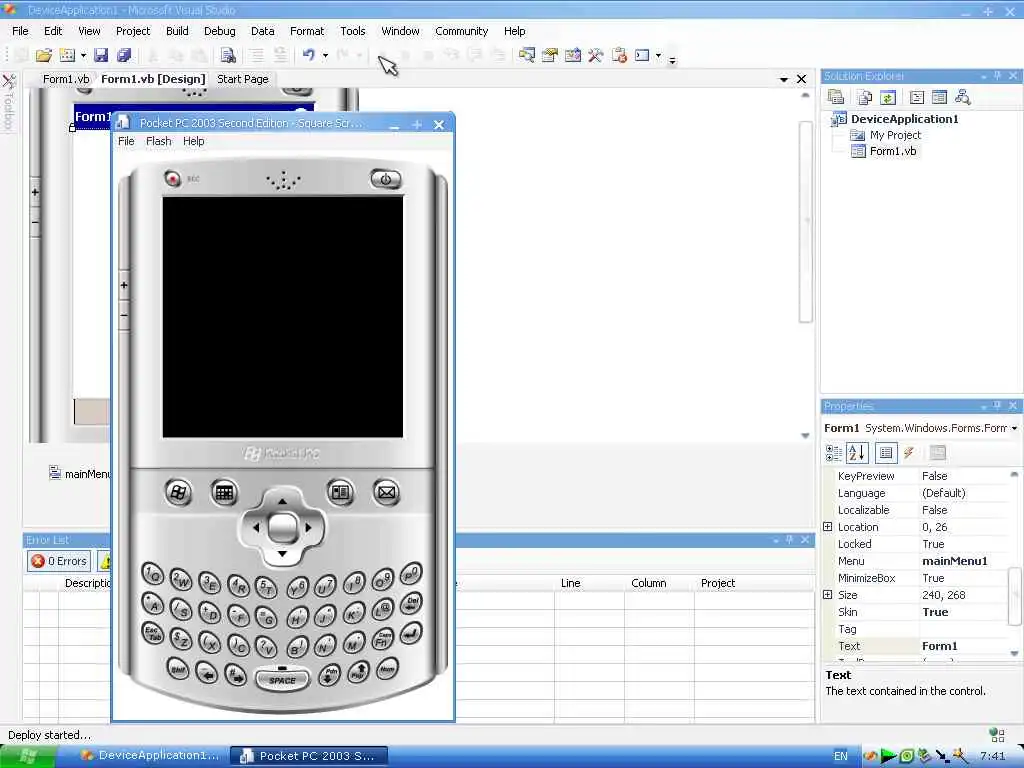Toggle the 0 Errors filter button
The width and height of the screenshot is (1024, 768).
coord(59,561)
